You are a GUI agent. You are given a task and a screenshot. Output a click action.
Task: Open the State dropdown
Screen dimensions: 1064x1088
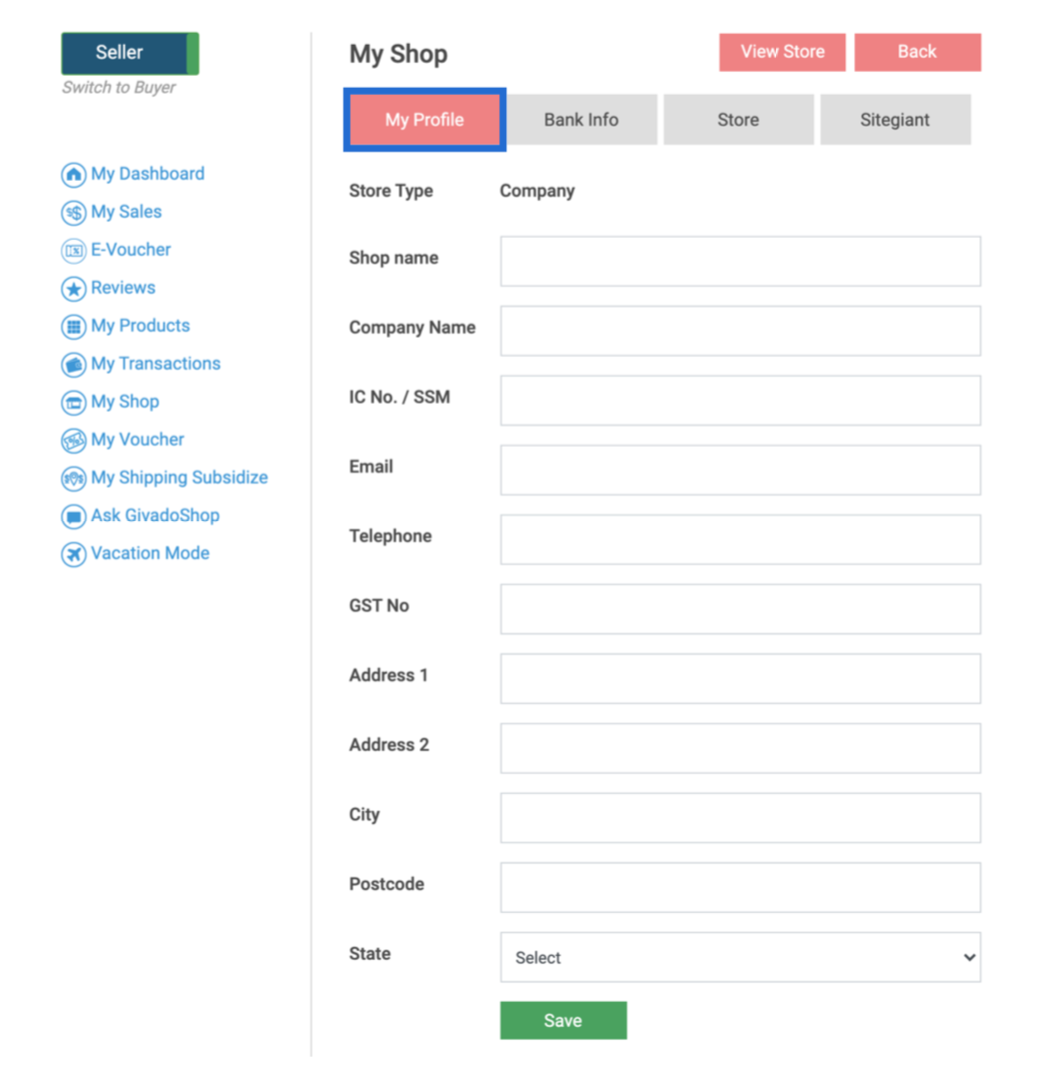(740, 957)
